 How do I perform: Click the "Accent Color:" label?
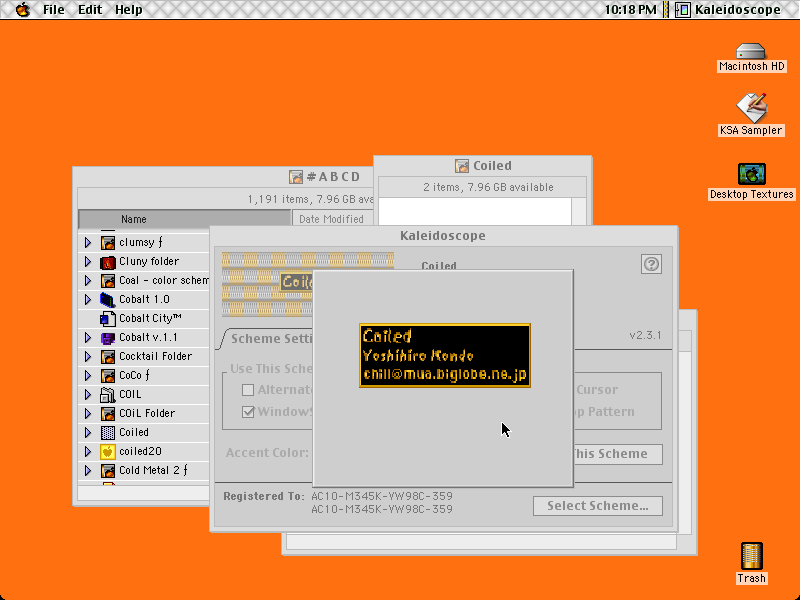[x=267, y=453]
